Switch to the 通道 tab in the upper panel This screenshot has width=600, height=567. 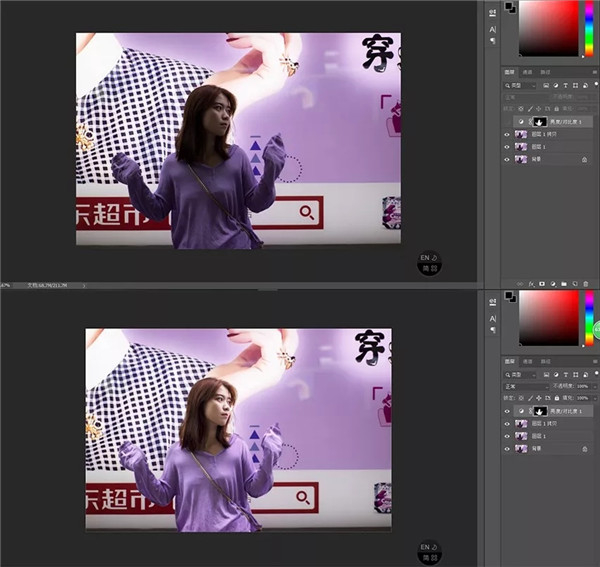[529, 72]
